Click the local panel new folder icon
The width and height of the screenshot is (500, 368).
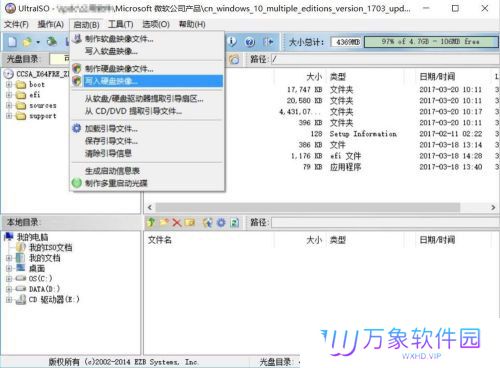click(x=164, y=222)
